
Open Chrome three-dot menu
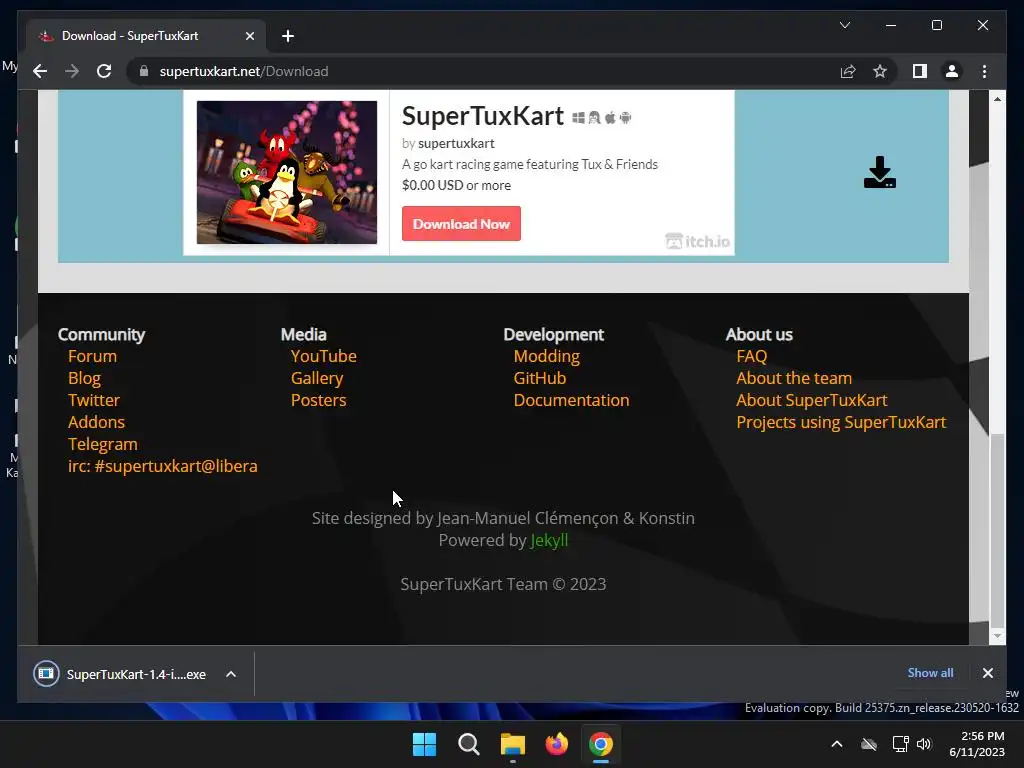pos(984,71)
